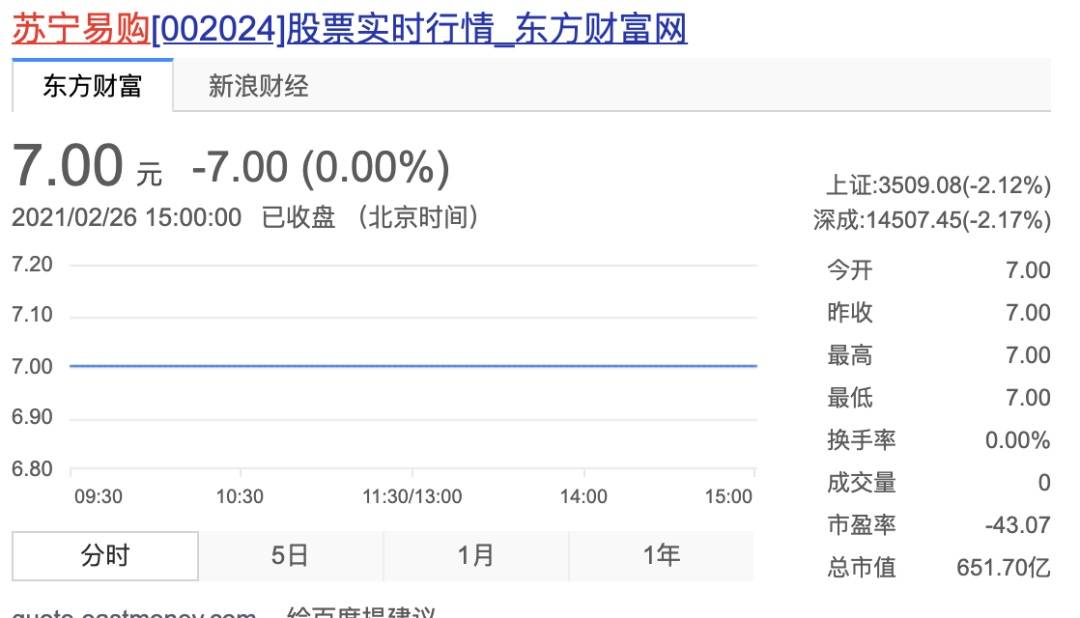Click the 6.80 y-axis label
The image size is (1080, 618).
pyautogui.click(x=32, y=469)
